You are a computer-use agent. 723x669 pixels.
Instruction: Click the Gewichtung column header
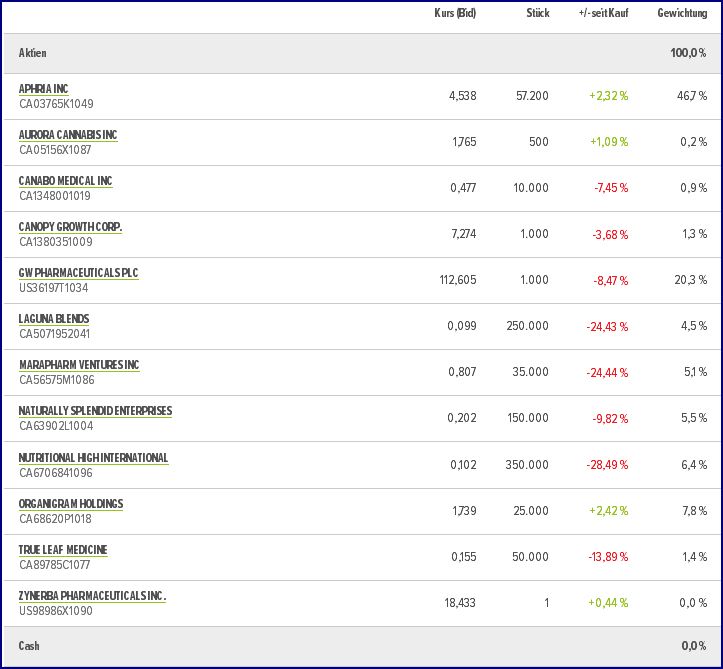[x=682, y=13]
